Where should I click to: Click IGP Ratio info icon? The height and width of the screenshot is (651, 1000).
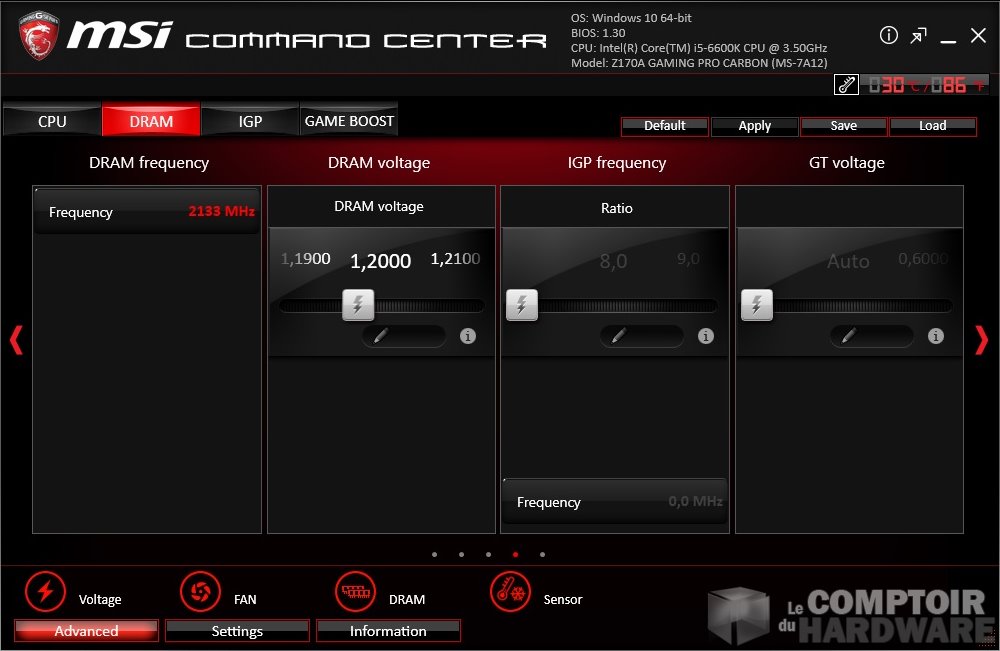pos(705,336)
